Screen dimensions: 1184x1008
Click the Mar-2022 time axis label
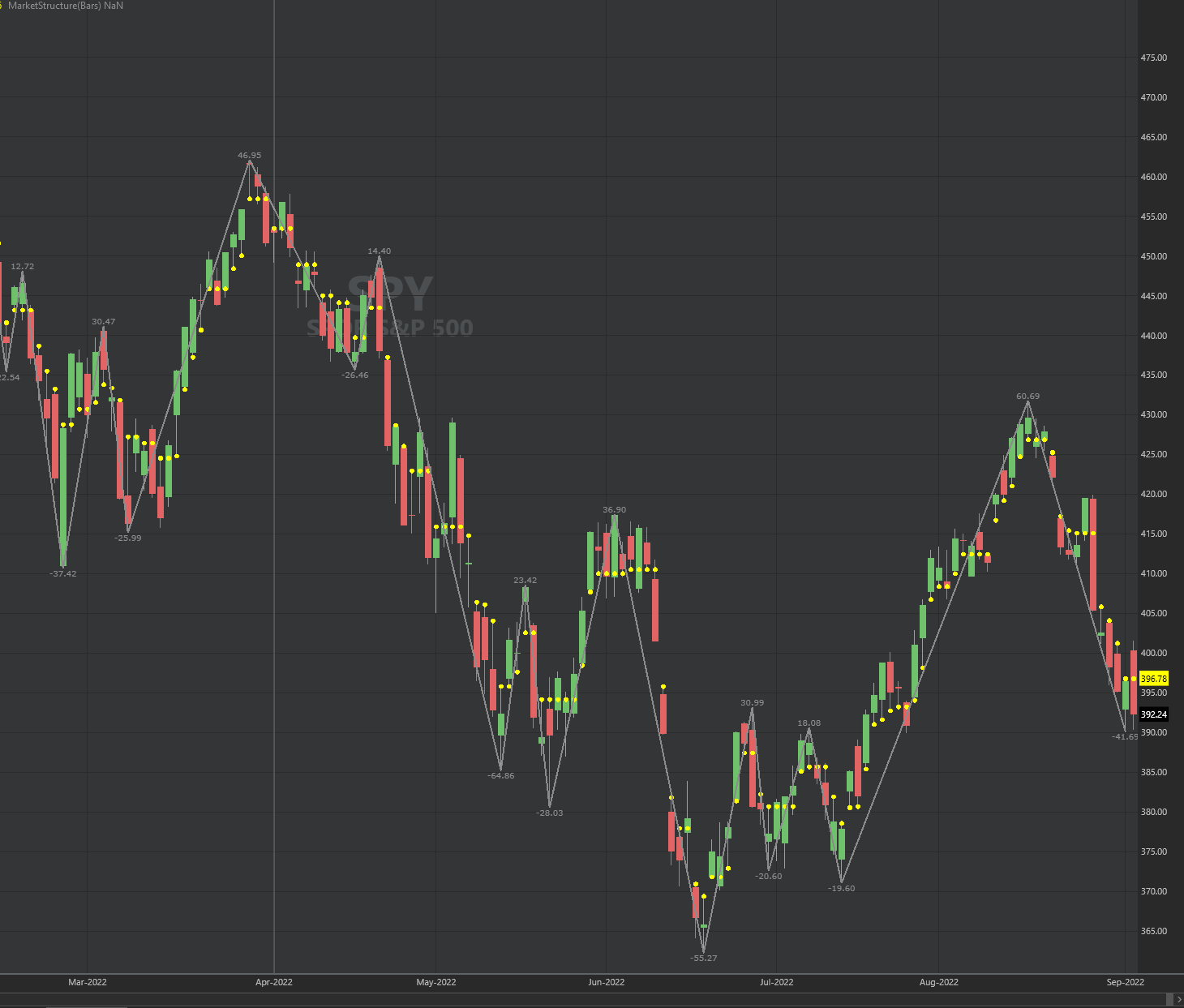pyautogui.click(x=87, y=982)
